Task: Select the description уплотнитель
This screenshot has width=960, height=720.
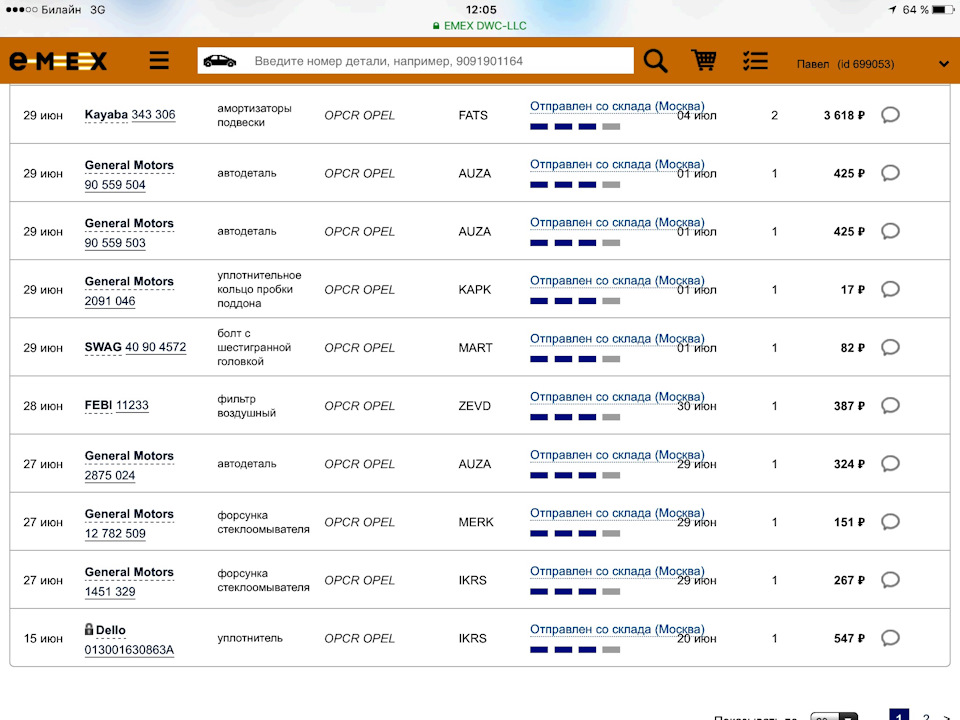Action: 250,638
